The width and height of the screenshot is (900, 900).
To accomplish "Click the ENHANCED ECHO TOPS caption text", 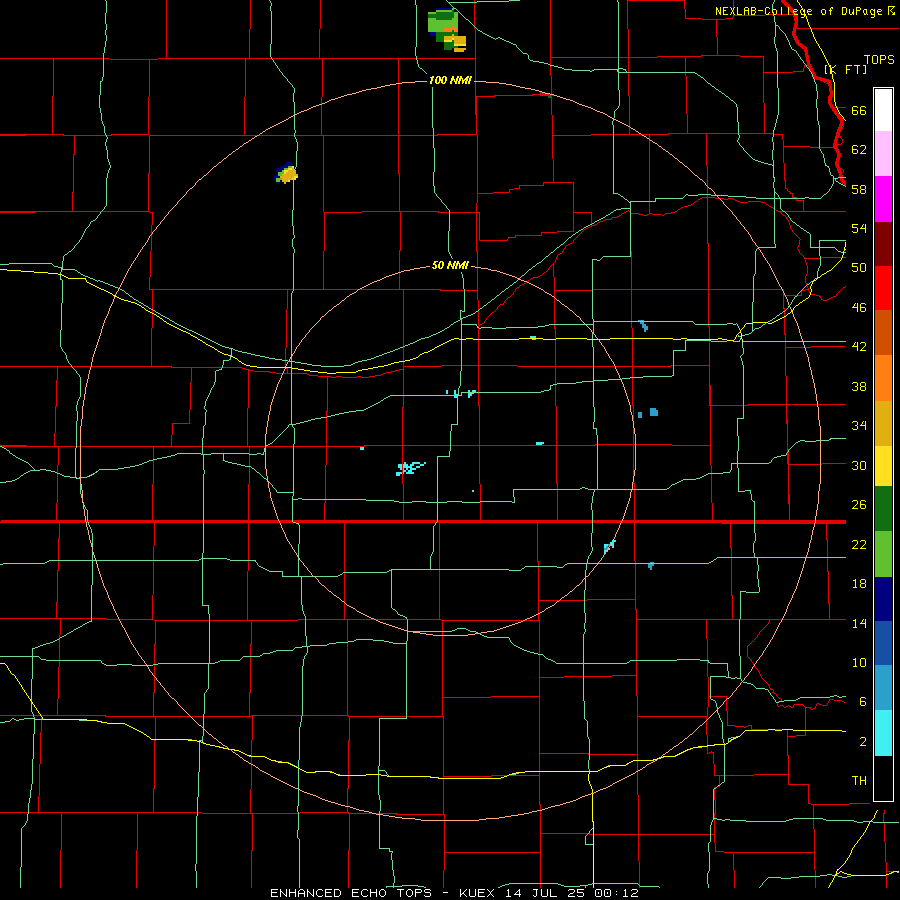I will 351,893.
